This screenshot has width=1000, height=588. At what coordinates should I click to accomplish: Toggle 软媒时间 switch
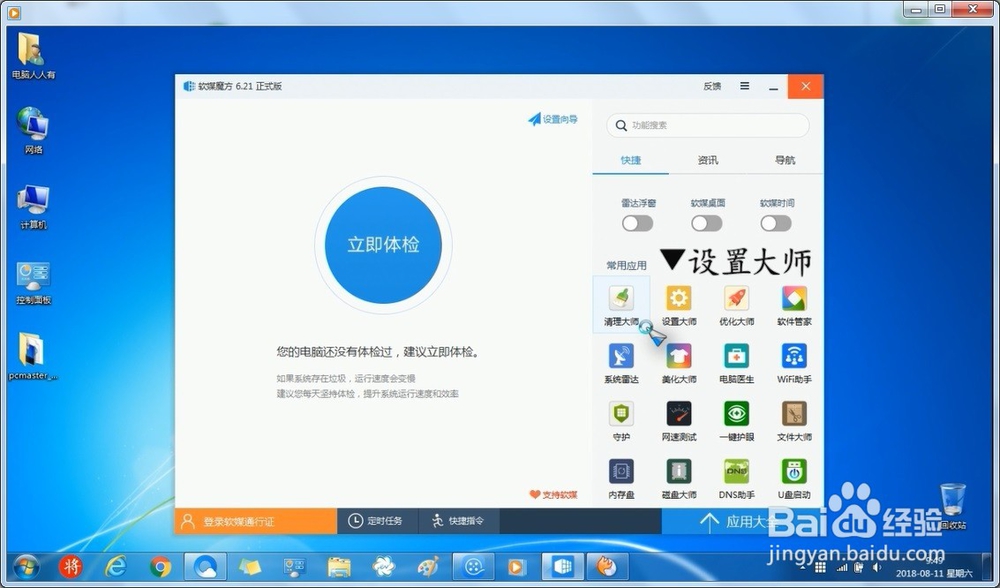776,223
